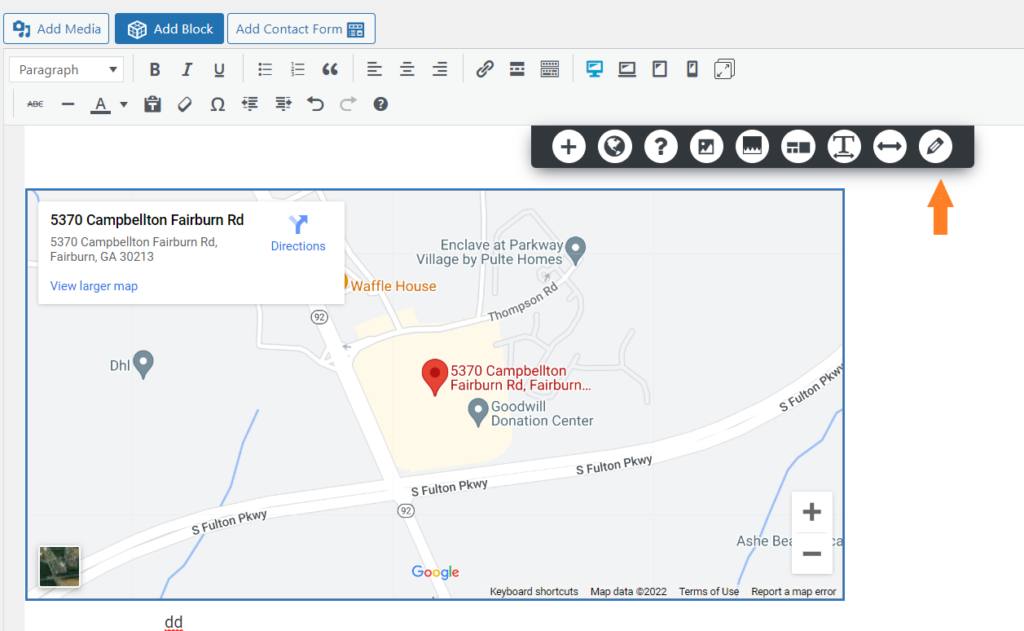
Task: Click the red location pin marker
Action: [434, 377]
